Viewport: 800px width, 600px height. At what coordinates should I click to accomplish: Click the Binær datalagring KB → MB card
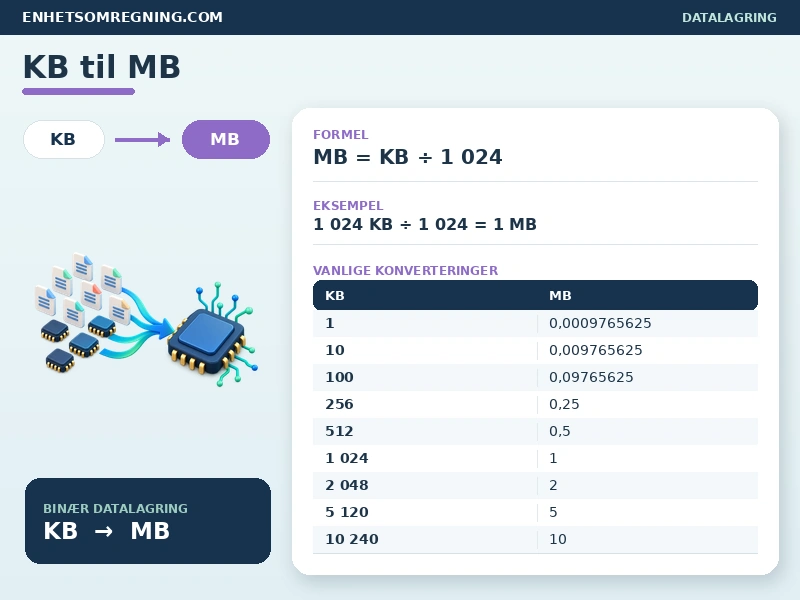(x=148, y=521)
